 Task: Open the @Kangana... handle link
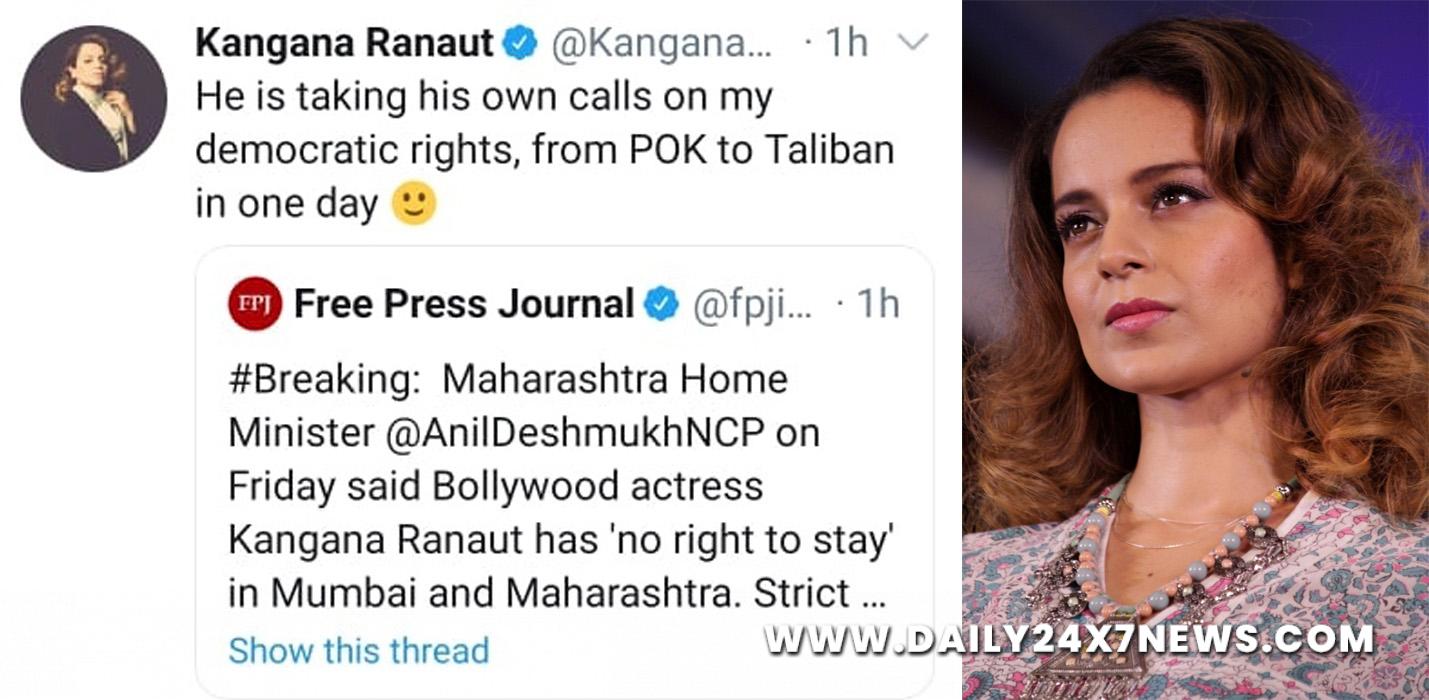tap(664, 45)
